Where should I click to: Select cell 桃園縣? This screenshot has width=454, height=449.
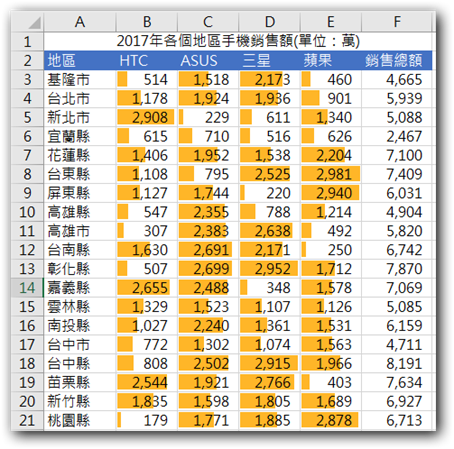80,420
